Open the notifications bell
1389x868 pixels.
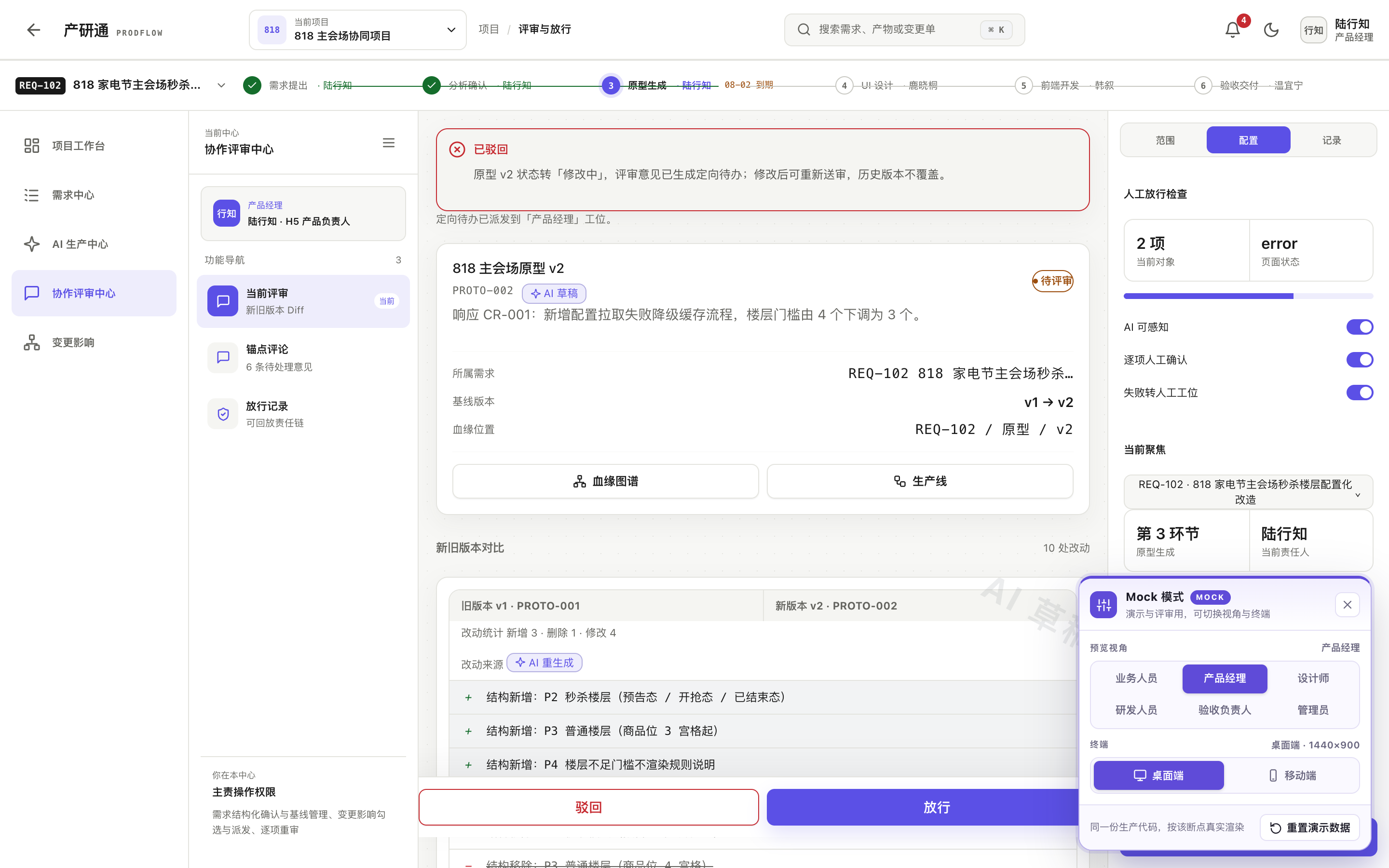(x=1232, y=30)
